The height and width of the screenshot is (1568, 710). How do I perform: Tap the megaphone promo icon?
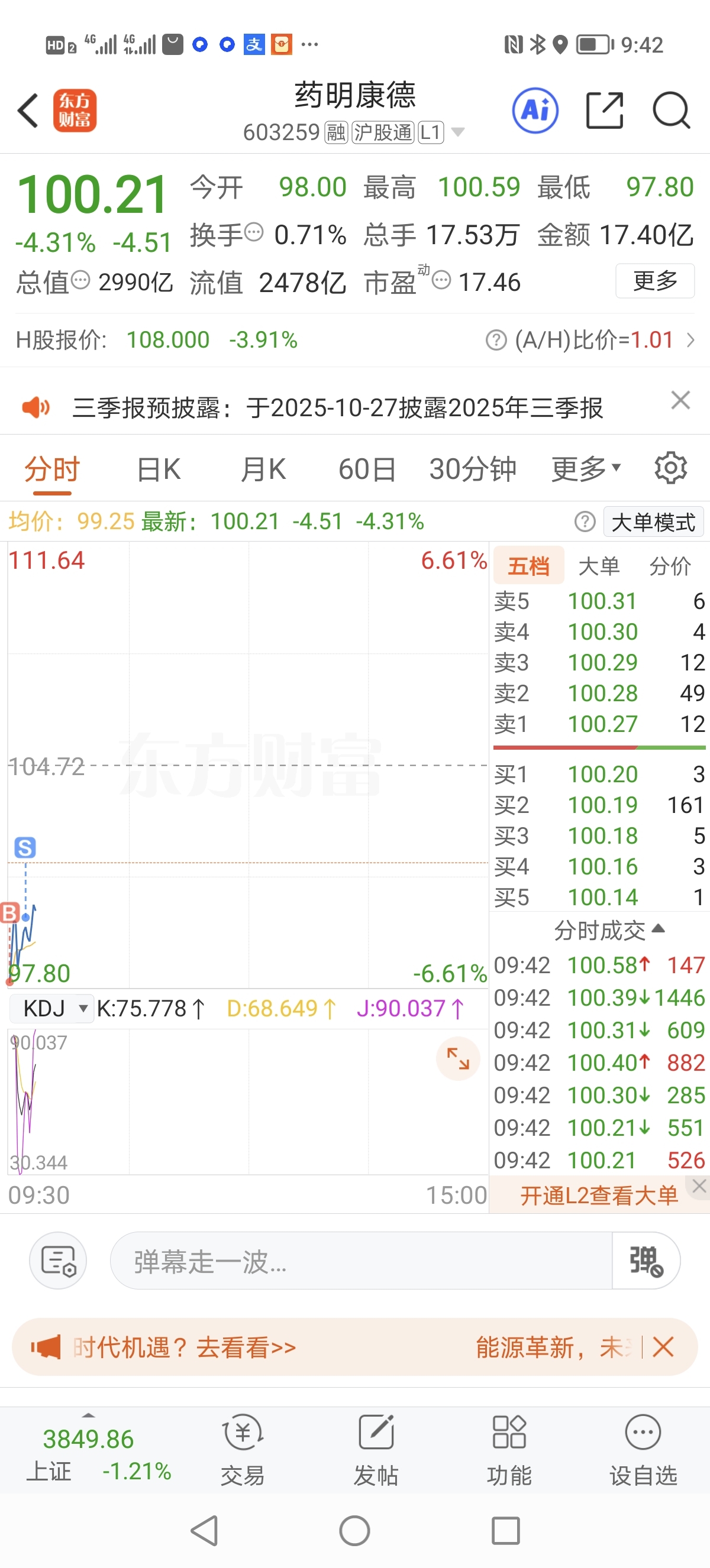tap(46, 1347)
